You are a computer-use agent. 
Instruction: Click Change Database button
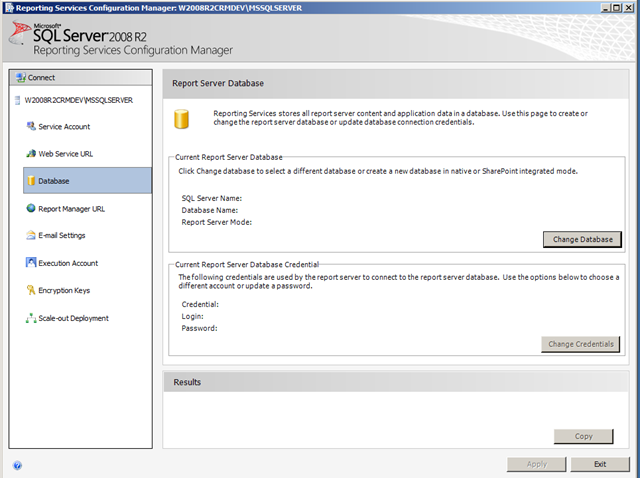[582, 240]
